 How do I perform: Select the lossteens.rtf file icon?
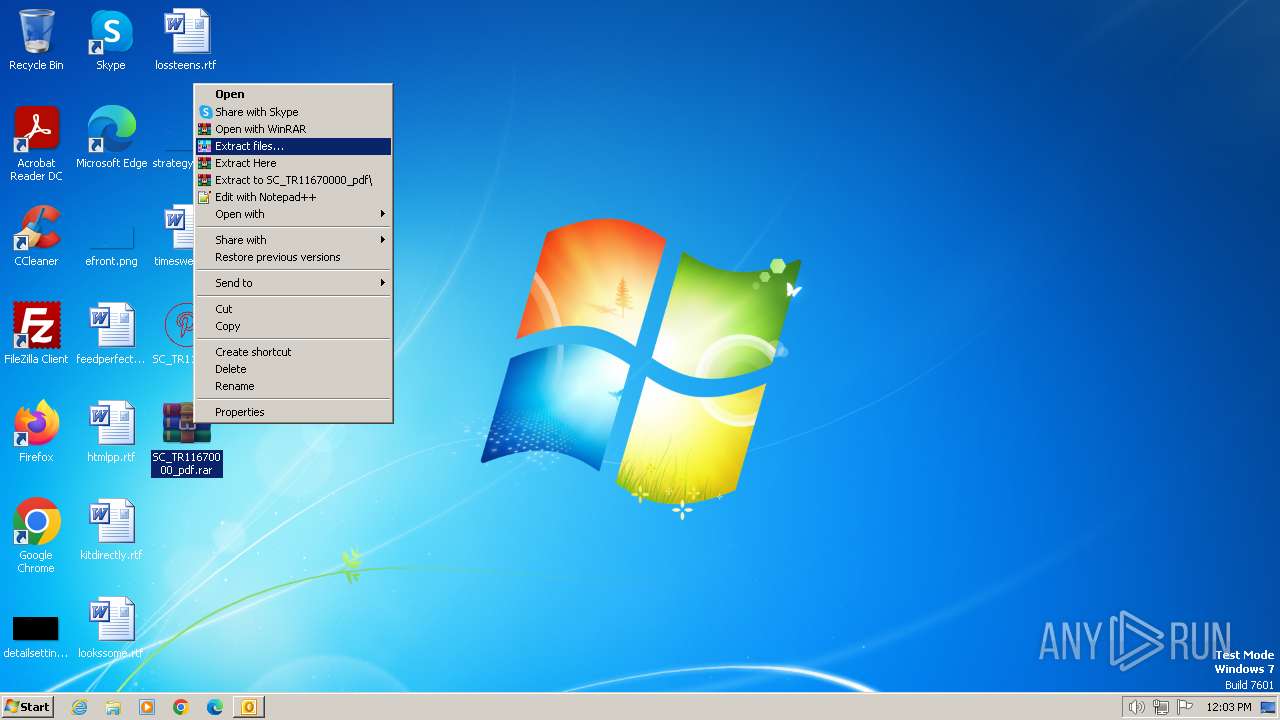point(186,40)
